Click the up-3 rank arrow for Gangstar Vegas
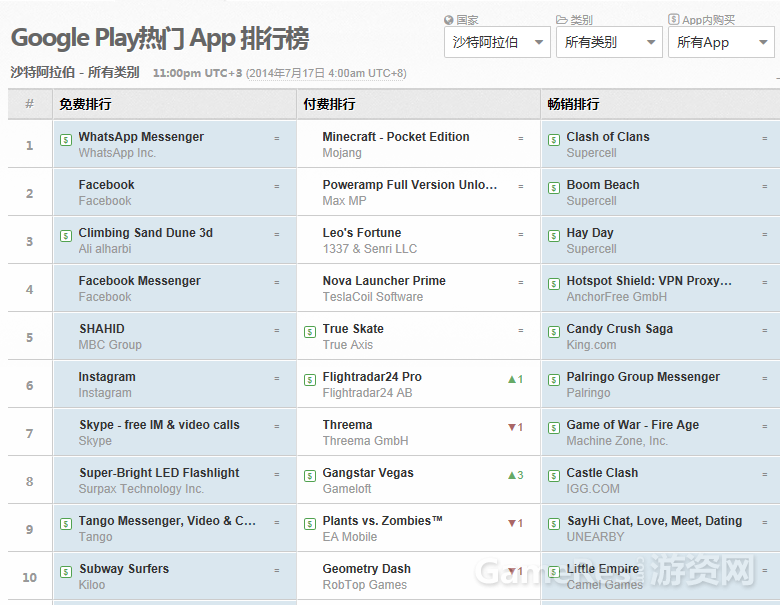The image size is (780, 605). (x=515, y=475)
